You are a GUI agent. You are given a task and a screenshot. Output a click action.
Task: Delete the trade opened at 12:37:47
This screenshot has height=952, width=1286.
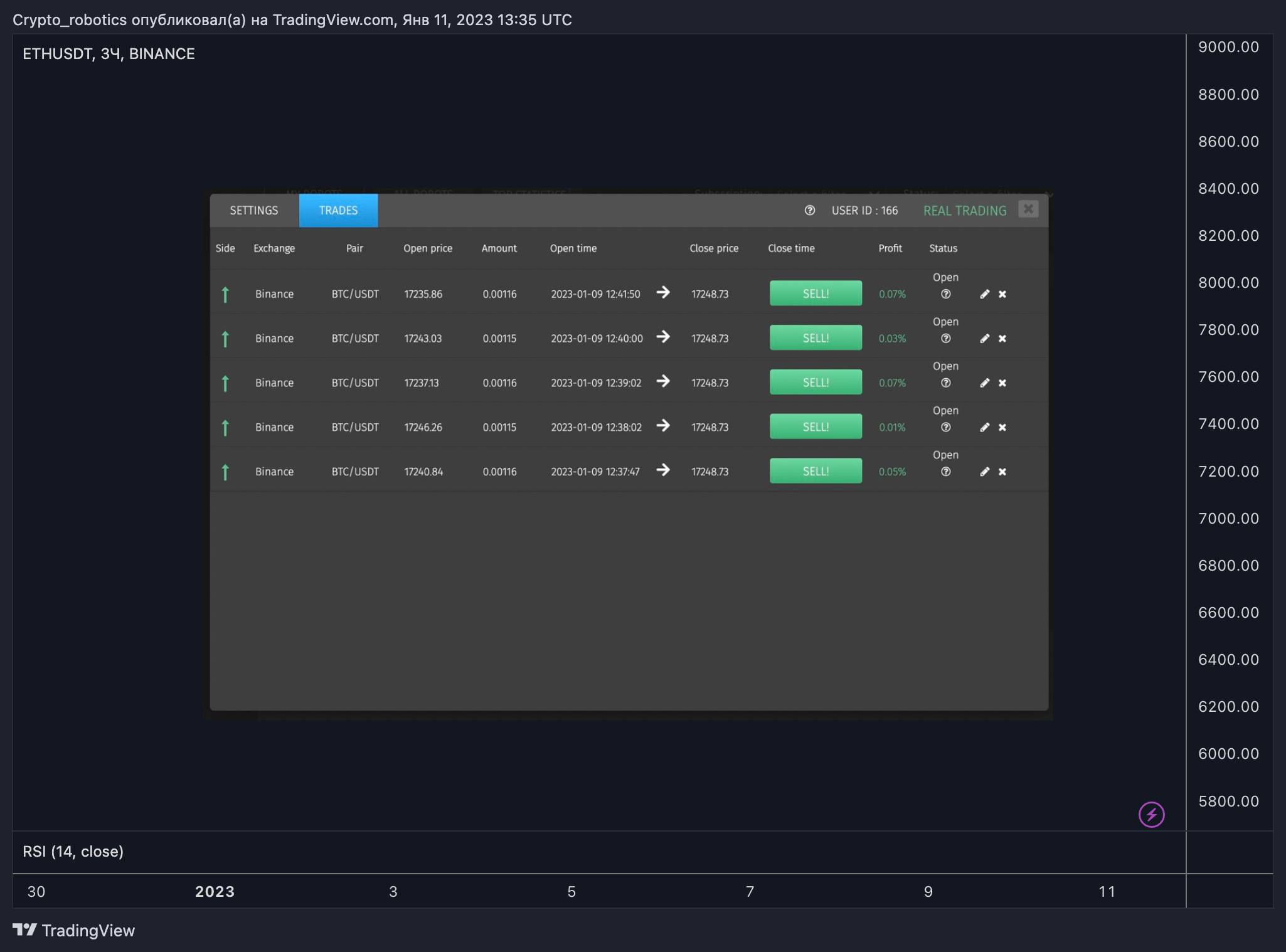click(1002, 472)
